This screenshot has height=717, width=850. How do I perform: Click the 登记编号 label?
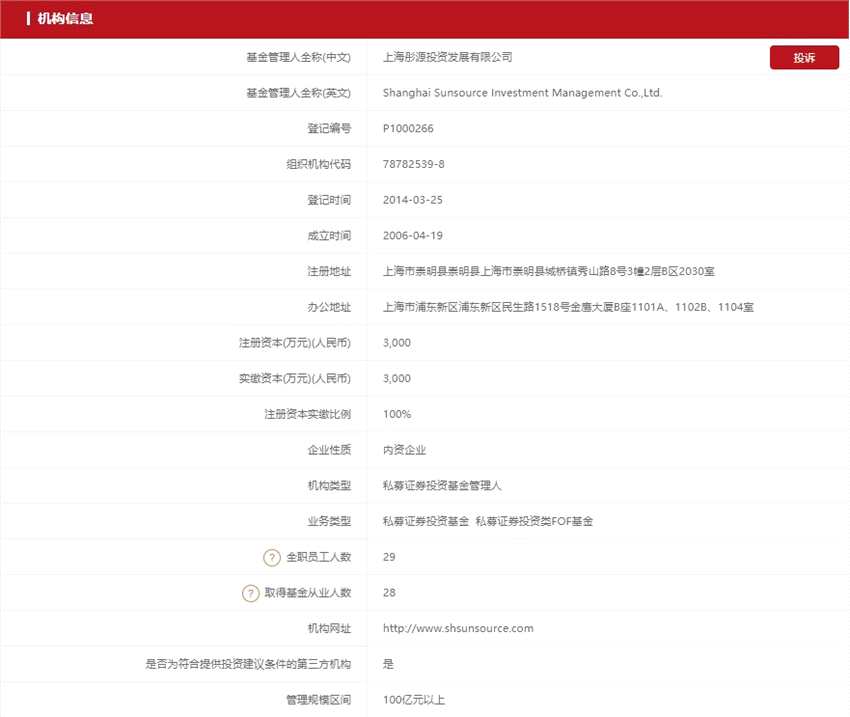click(330, 128)
